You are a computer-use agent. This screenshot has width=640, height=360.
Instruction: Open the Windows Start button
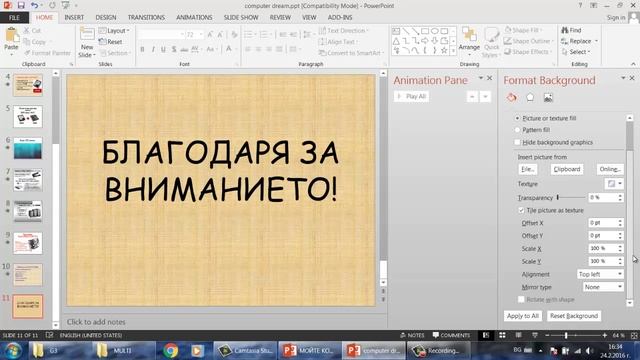point(13,351)
